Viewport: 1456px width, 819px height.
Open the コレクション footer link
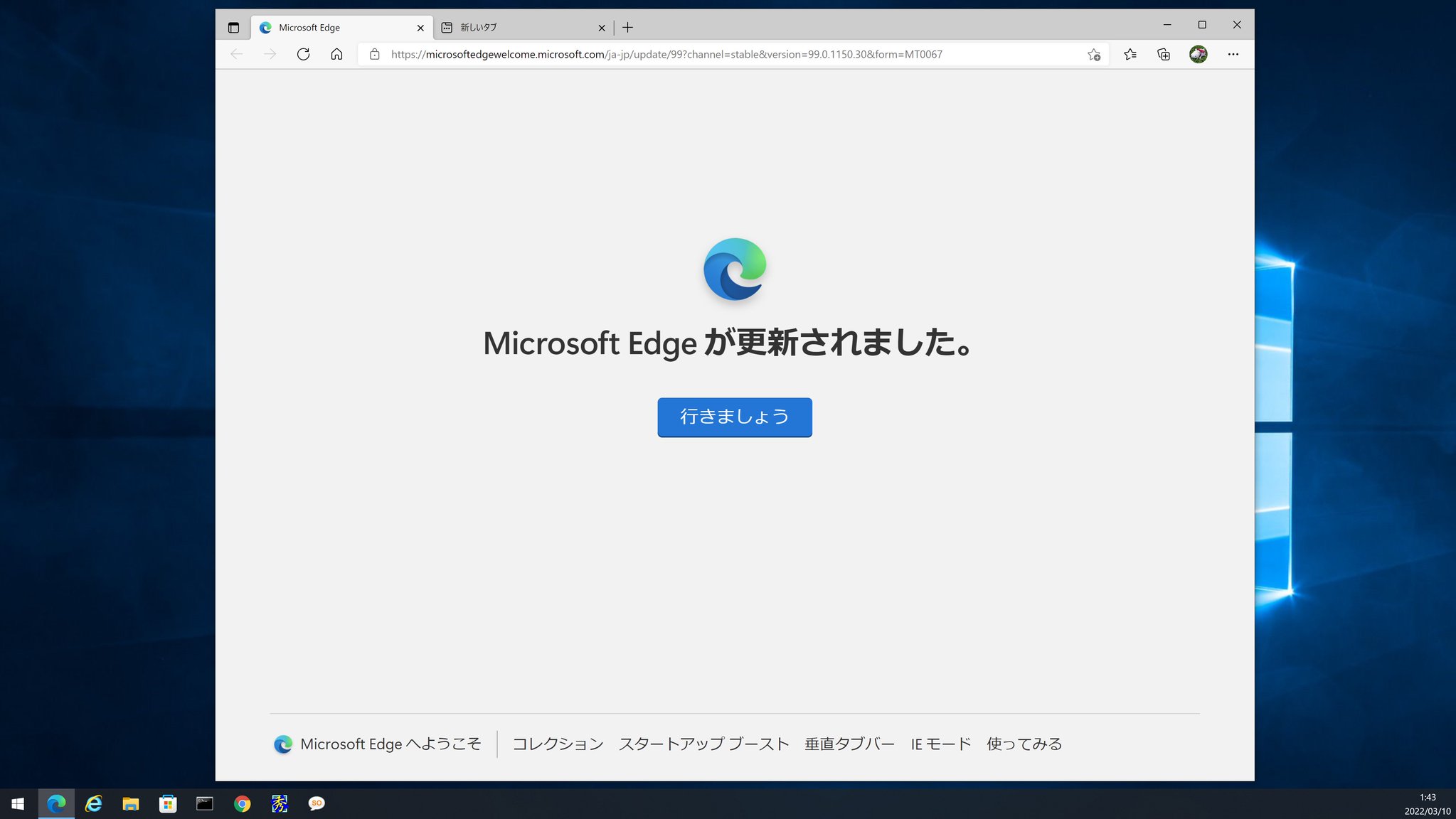click(x=558, y=744)
